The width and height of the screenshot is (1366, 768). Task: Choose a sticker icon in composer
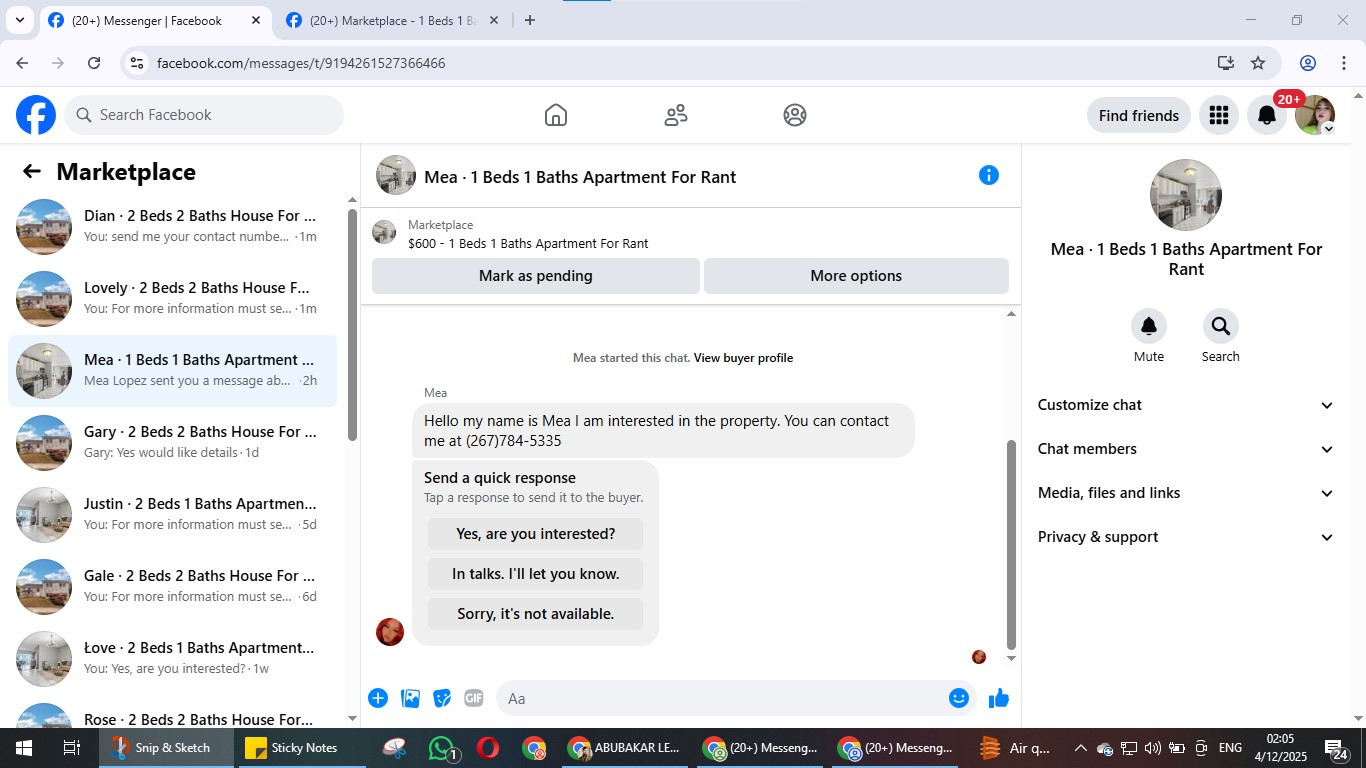442,698
